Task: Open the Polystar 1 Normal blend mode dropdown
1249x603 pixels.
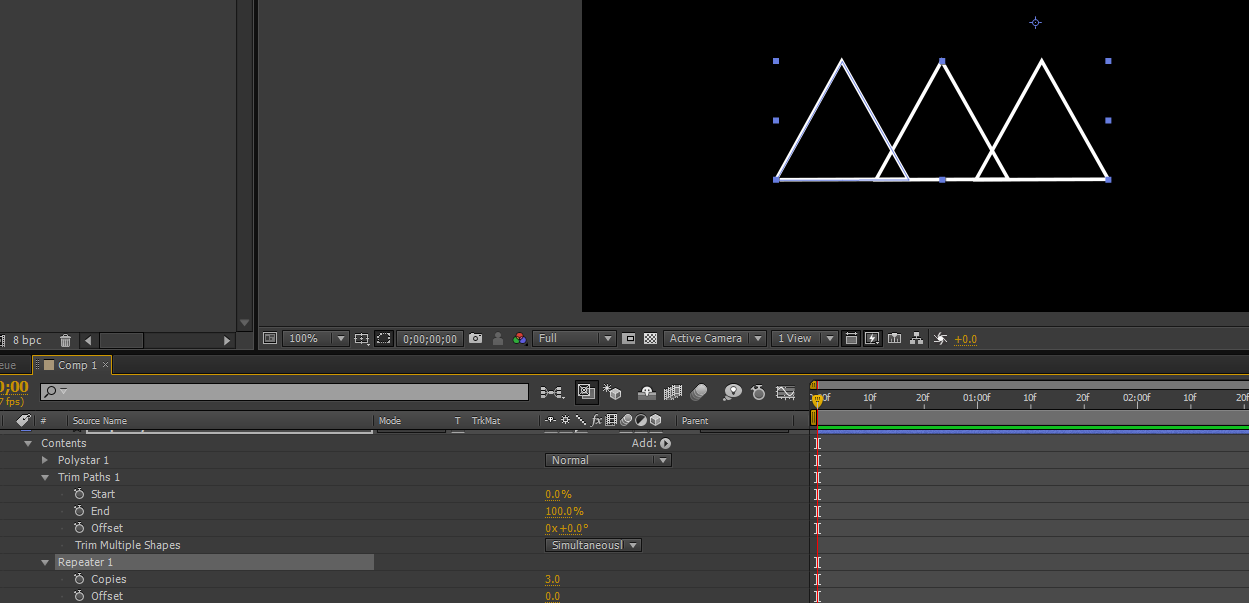Action: point(608,460)
